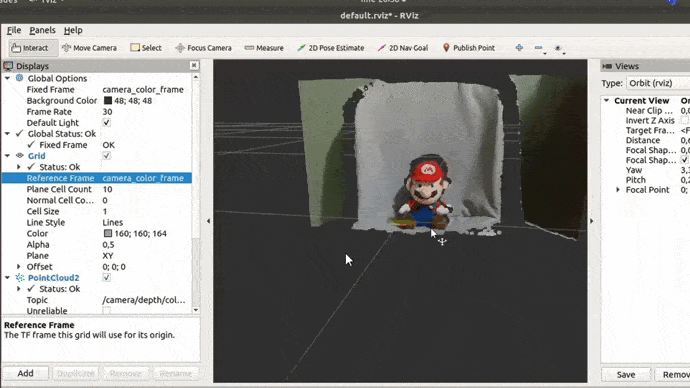Collapse the Current View tree
Viewport: 690px width, 388px height.
(606, 100)
